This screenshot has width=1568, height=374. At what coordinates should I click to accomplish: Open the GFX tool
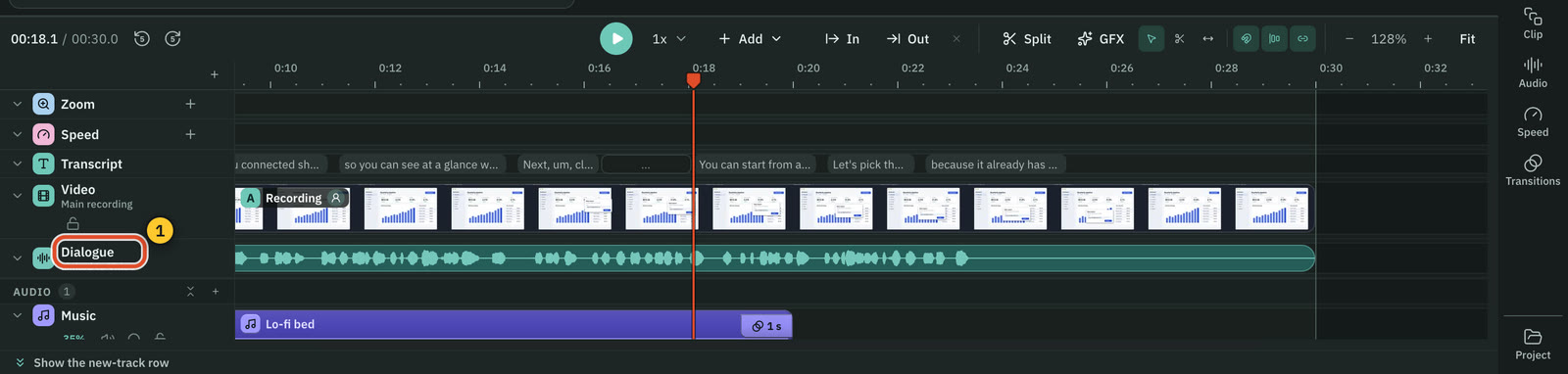click(1101, 39)
